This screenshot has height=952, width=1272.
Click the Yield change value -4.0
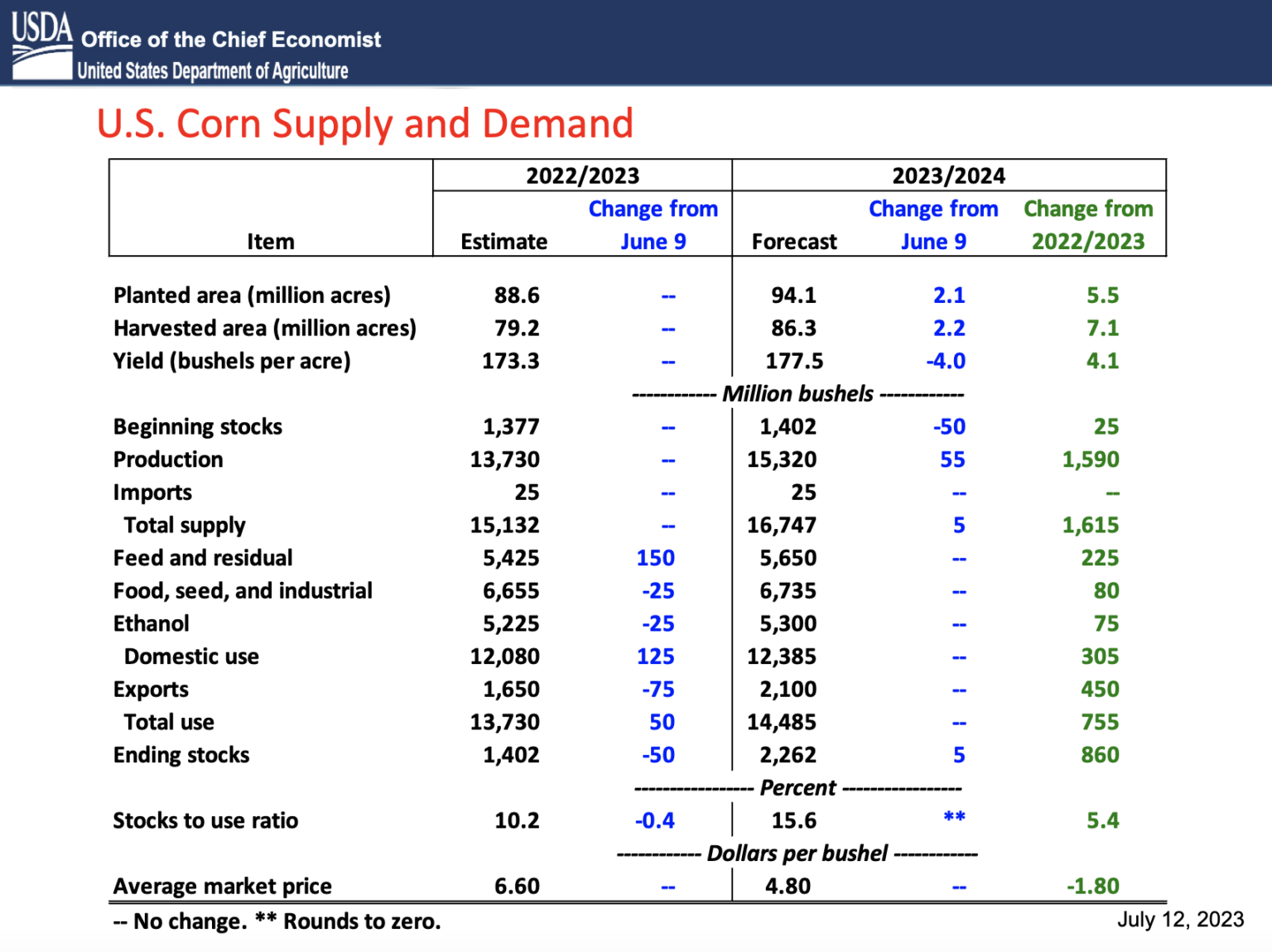(946, 361)
